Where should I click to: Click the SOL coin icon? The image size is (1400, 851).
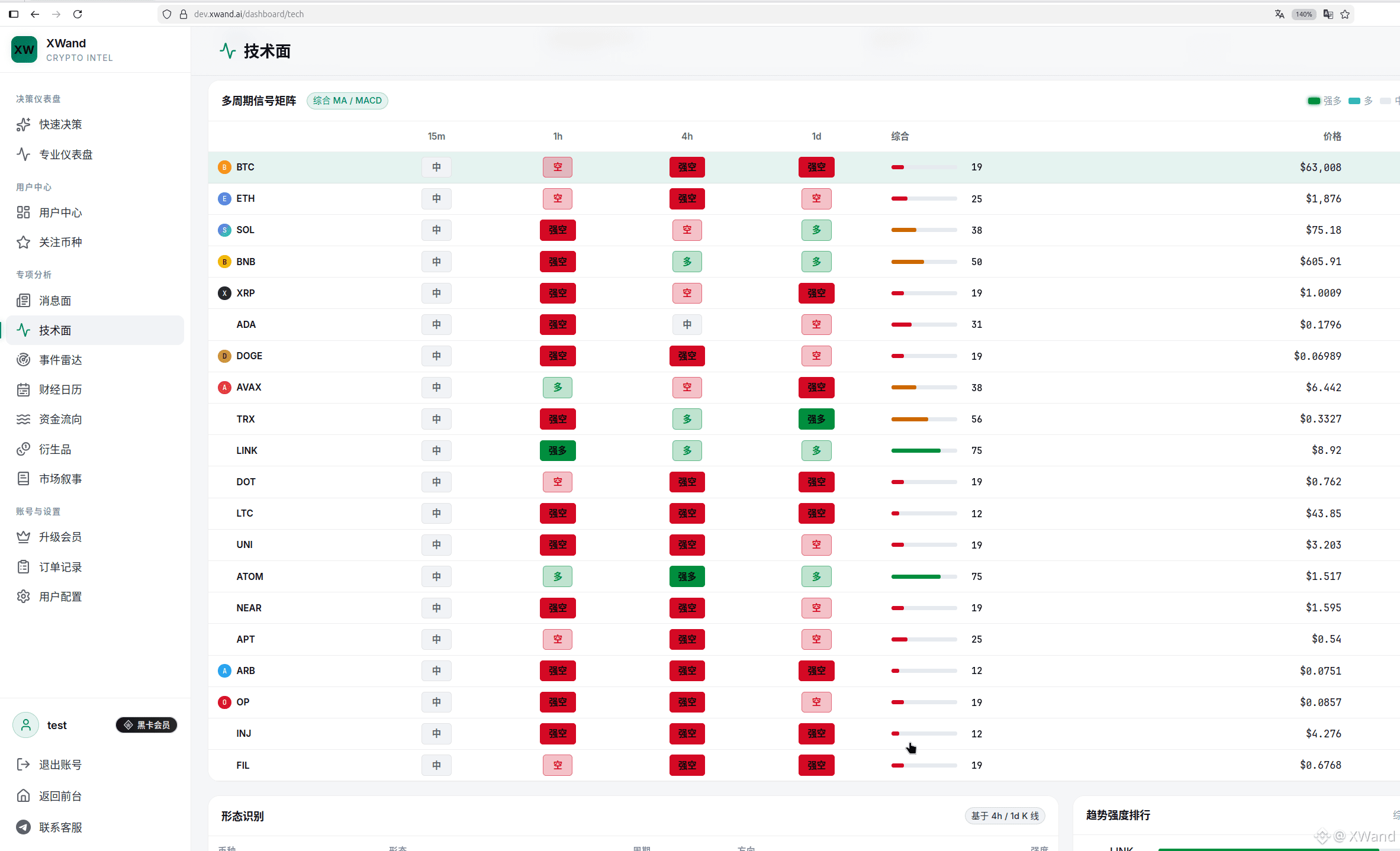[224, 230]
